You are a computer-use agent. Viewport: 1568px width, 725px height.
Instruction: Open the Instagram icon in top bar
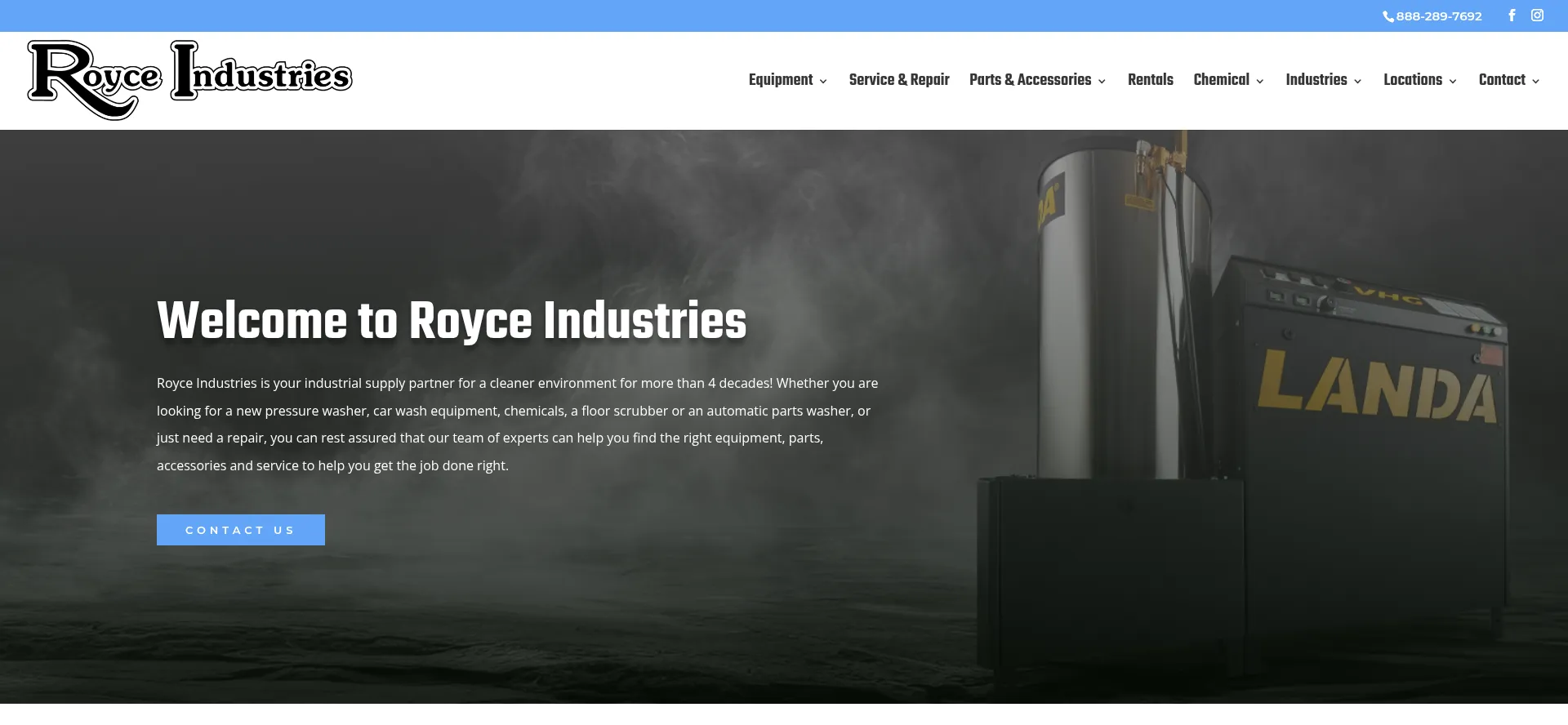point(1537,16)
